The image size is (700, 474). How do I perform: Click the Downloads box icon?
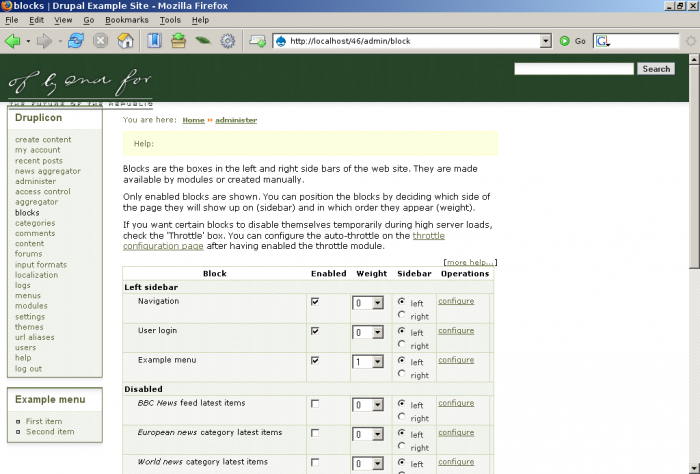178,41
